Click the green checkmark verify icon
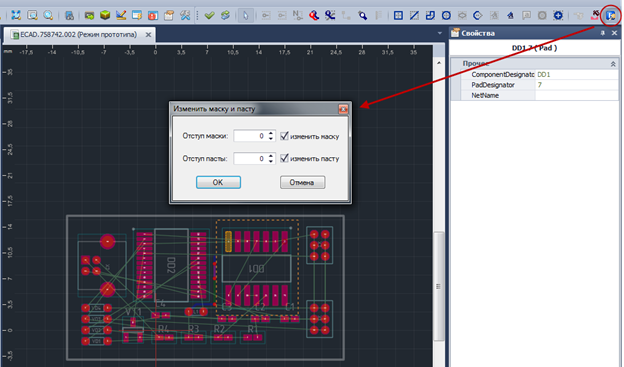The width and height of the screenshot is (624, 367). point(209,15)
